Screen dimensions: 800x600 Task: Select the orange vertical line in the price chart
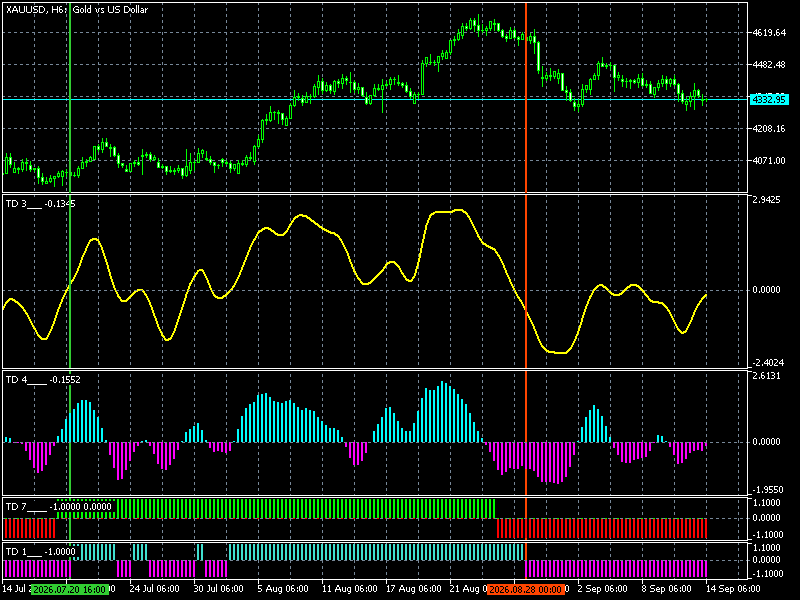[526, 97]
